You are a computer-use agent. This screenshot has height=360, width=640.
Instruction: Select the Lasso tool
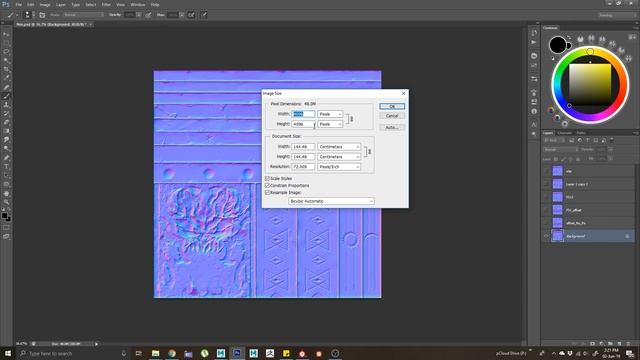point(6,51)
